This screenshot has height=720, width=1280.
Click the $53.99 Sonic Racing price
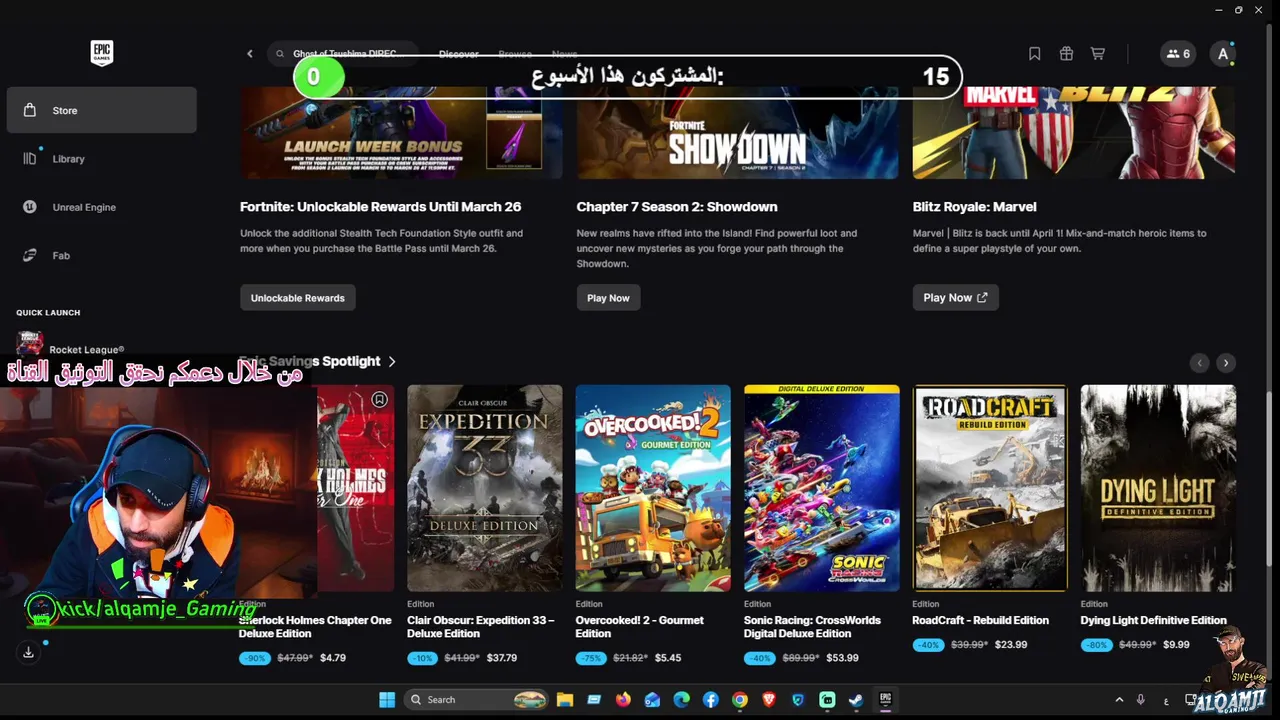coord(842,658)
